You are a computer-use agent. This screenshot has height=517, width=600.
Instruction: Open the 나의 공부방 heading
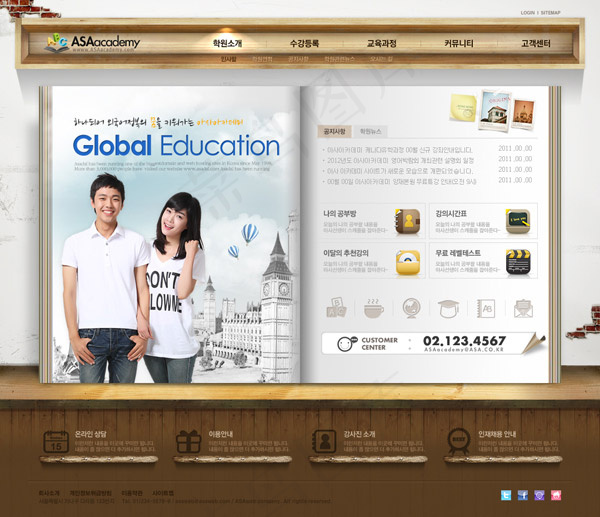340,214
